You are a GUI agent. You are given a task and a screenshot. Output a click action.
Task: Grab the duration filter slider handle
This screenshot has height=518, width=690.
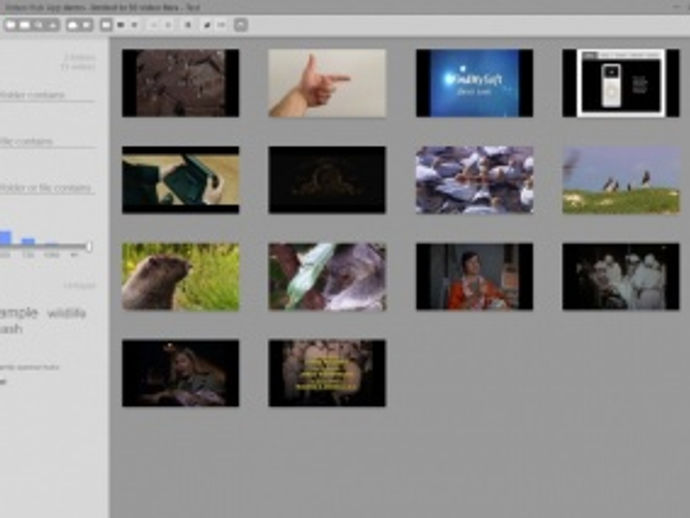tap(89, 247)
